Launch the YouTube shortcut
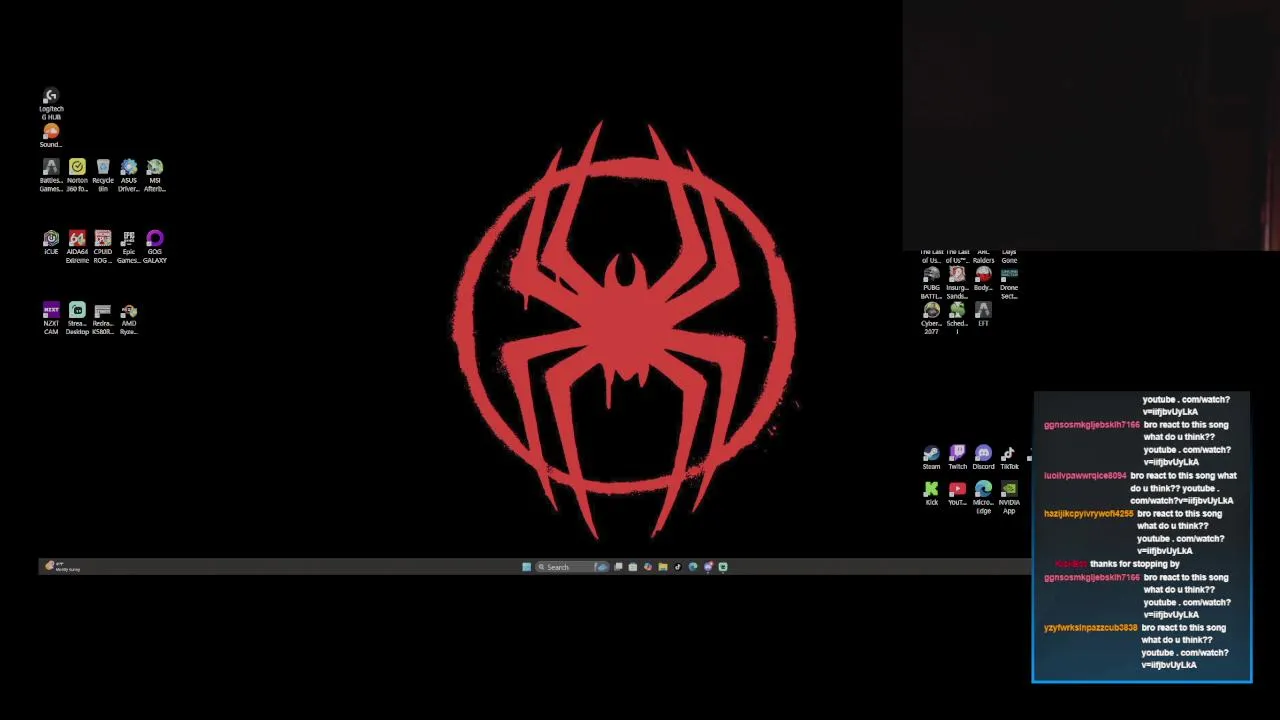This screenshot has height=720, width=1280. click(x=957, y=494)
